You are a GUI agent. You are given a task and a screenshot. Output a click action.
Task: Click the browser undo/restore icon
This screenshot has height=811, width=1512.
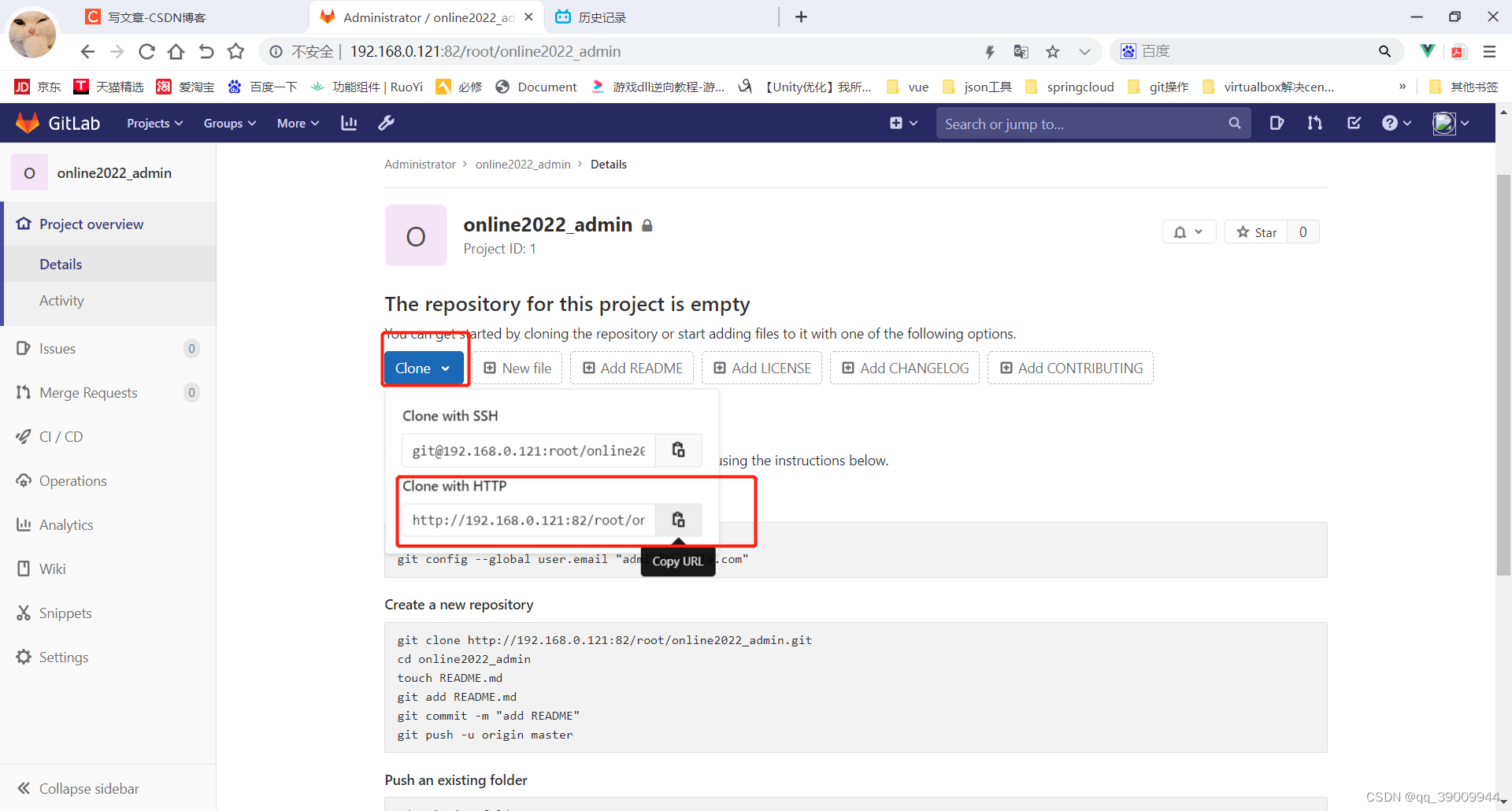pyautogui.click(x=206, y=51)
